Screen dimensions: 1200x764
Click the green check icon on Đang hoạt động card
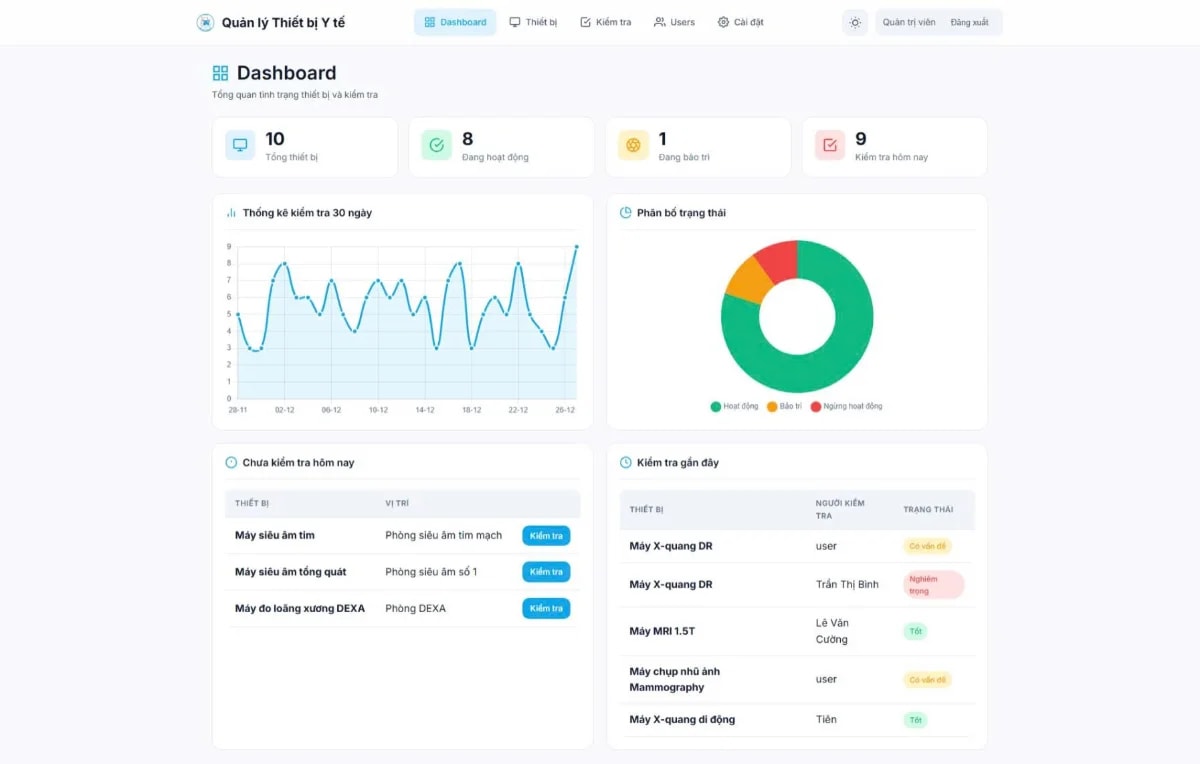click(435, 144)
